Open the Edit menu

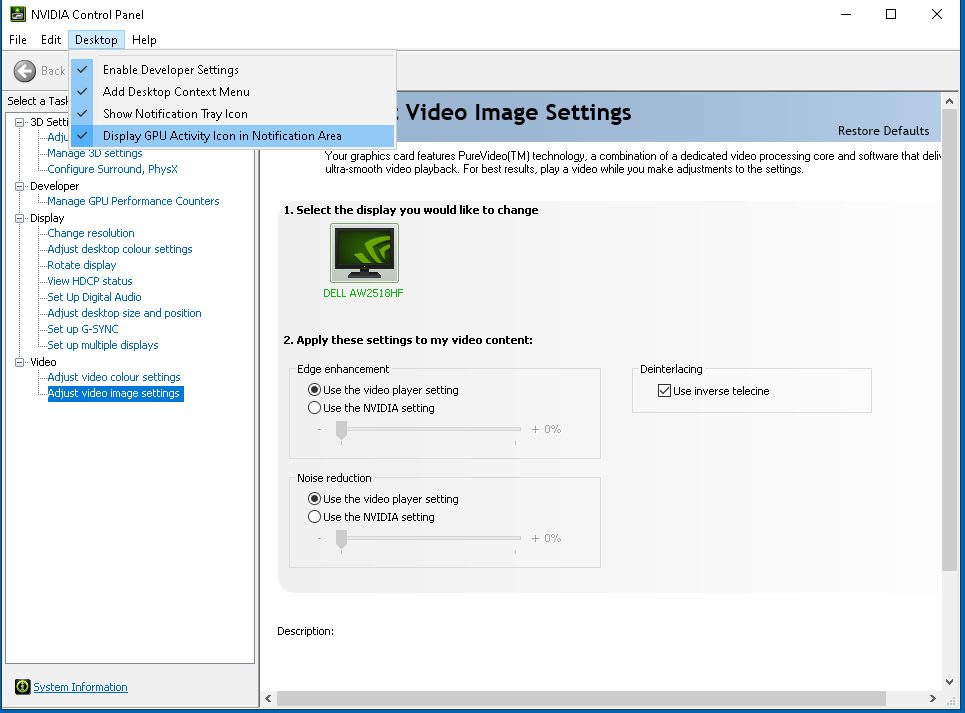(x=51, y=40)
